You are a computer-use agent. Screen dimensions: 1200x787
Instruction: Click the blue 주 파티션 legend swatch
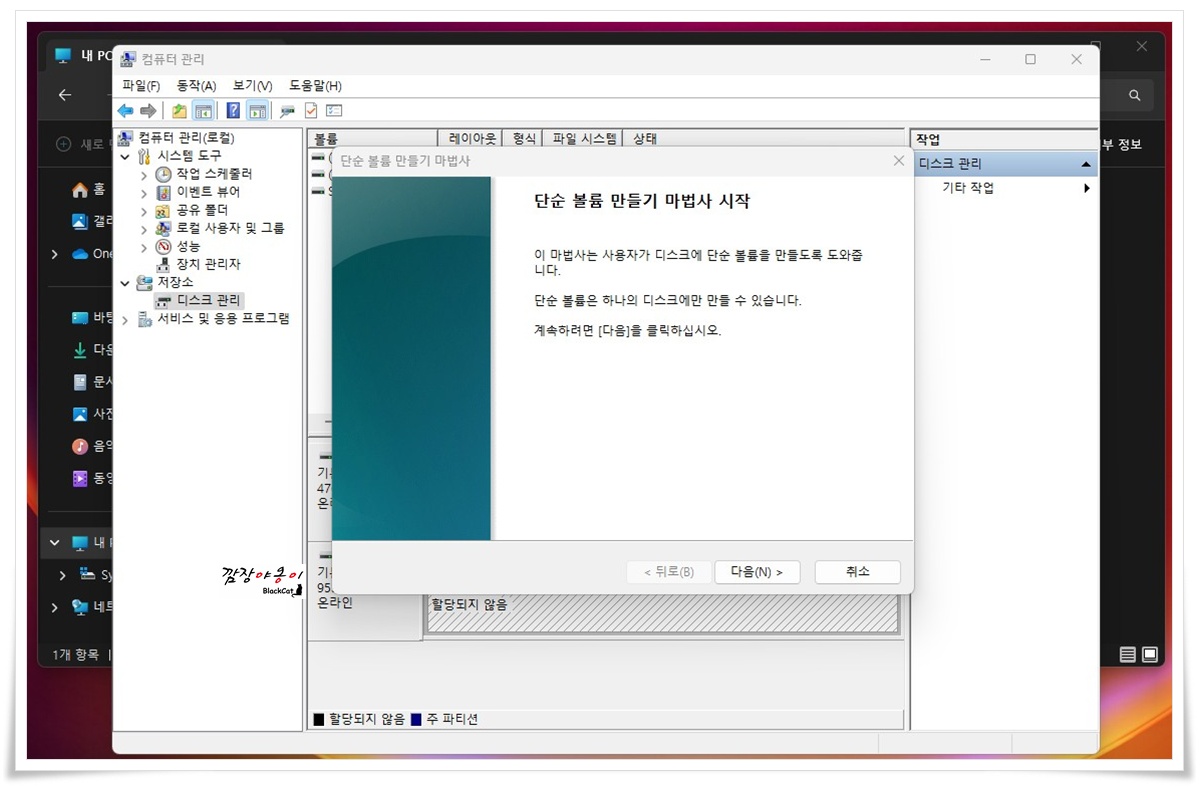416,719
